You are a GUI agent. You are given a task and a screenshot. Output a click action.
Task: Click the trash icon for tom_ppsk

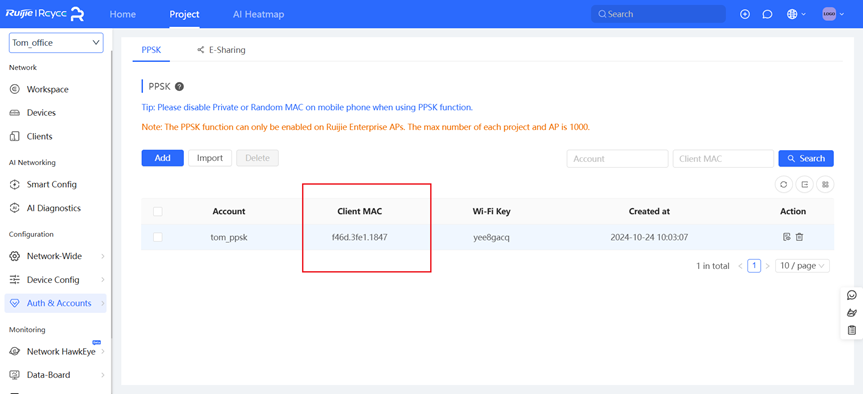(x=799, y=237)
